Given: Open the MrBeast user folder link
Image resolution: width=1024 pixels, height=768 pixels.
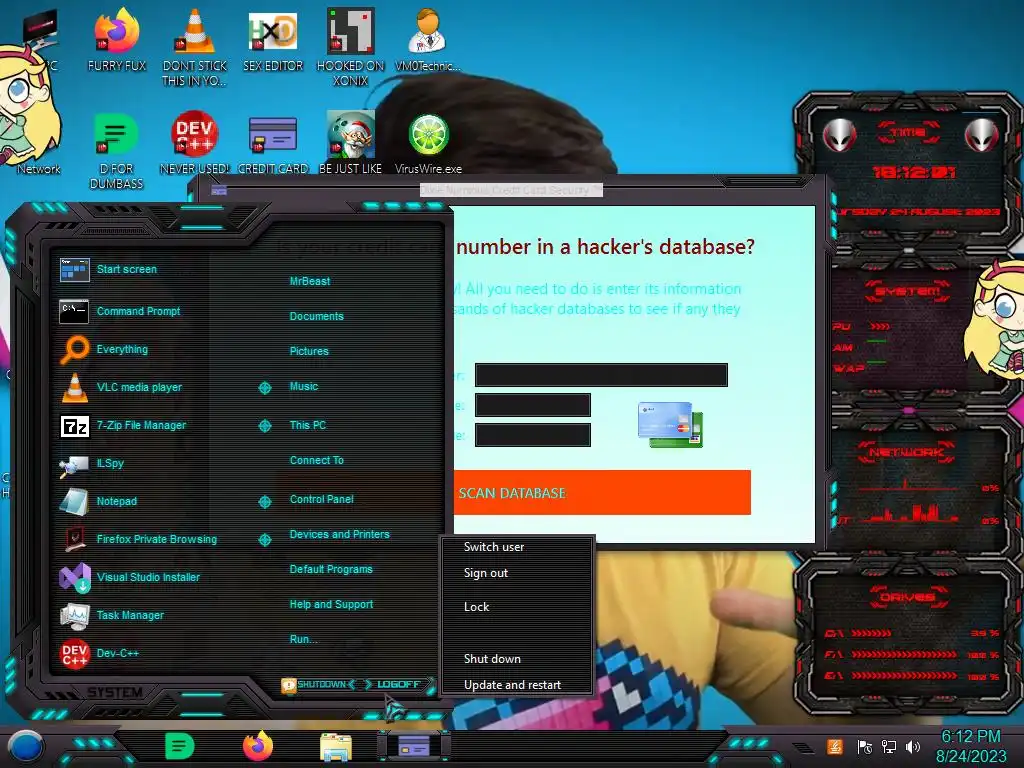Looking at the screenshot, I should click(310, 281).
